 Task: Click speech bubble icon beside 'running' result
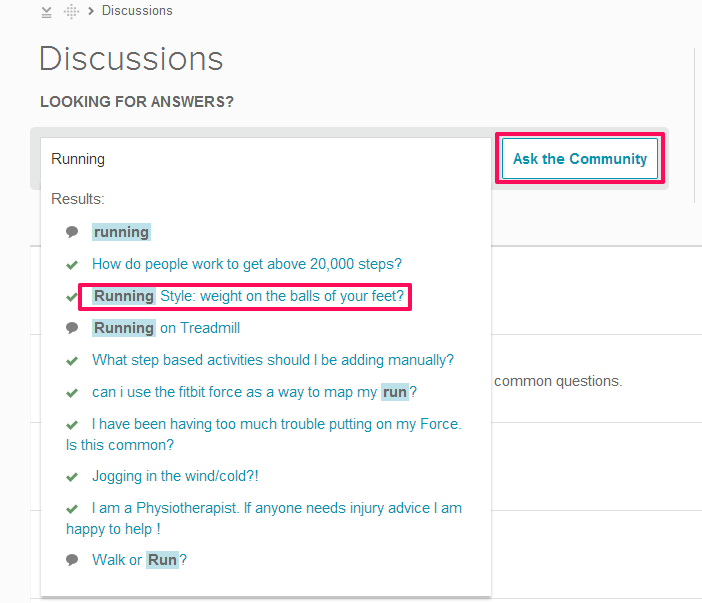tap(72, 232)
